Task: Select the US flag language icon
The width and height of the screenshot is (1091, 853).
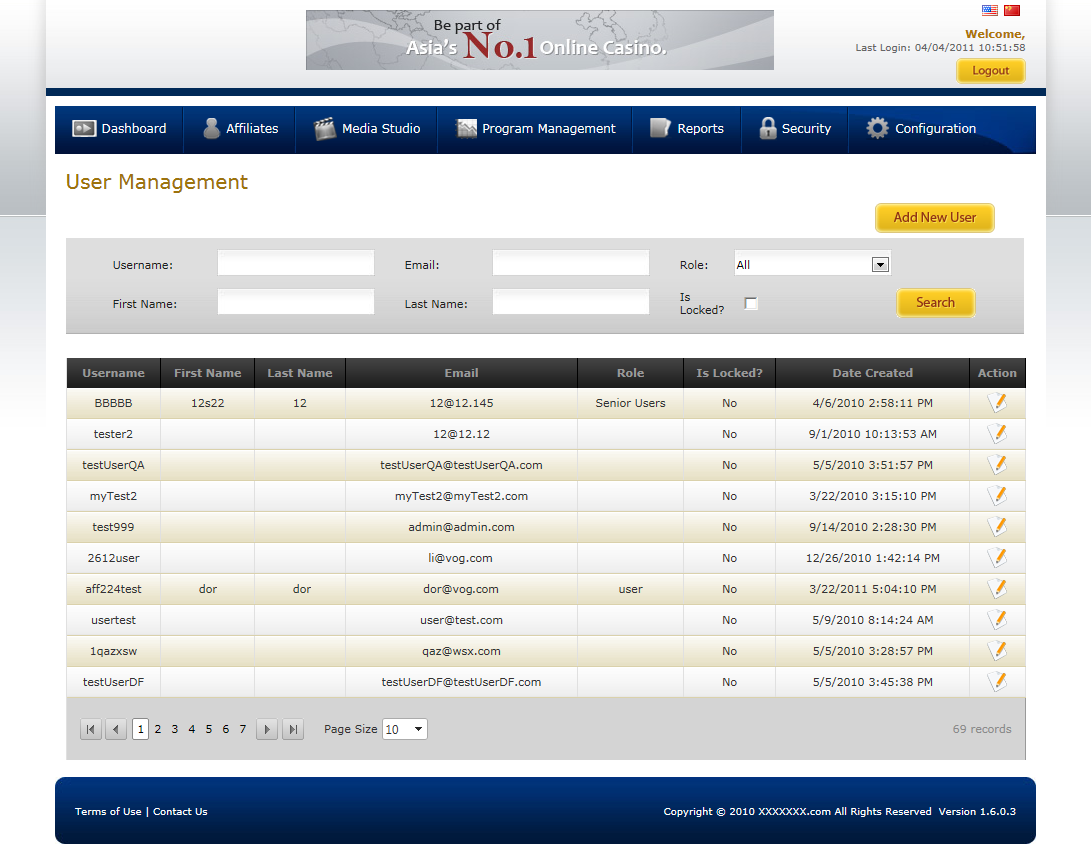Action: (x=990, y=11)
